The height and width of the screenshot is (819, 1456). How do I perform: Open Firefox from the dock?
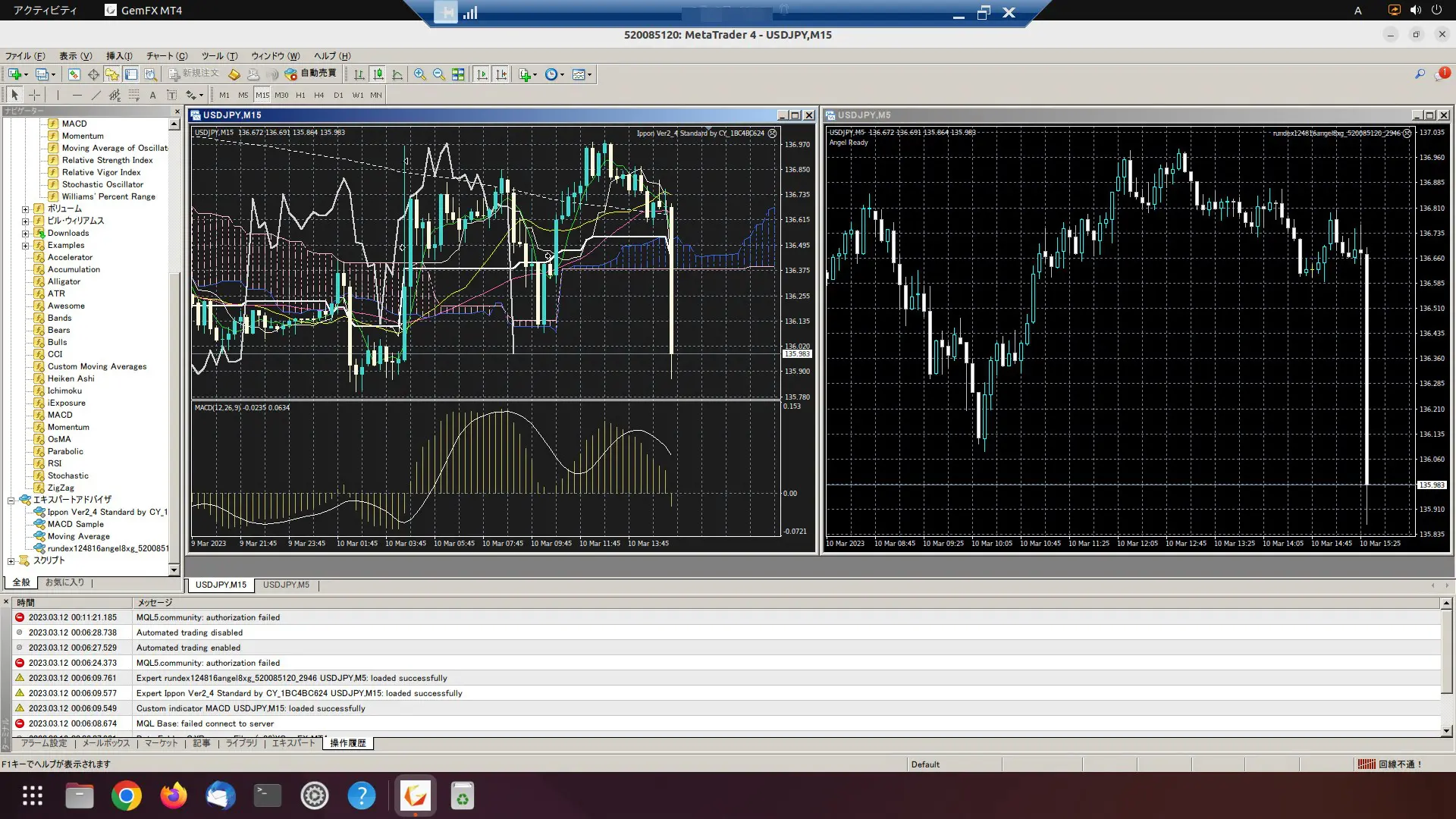[x=174, y=795]
